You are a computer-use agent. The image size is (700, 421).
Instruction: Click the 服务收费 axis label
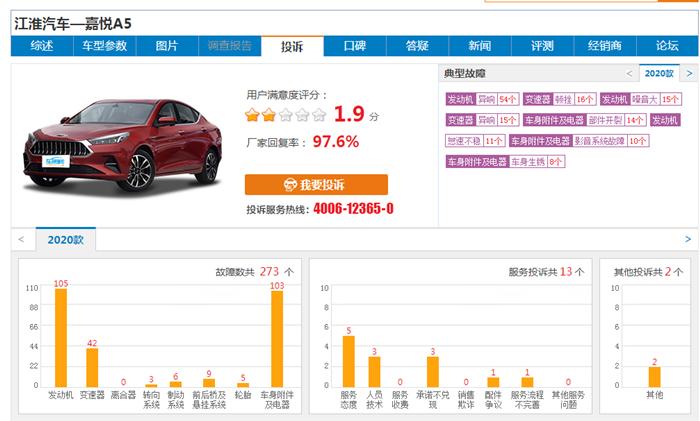(x=400, y=400)
